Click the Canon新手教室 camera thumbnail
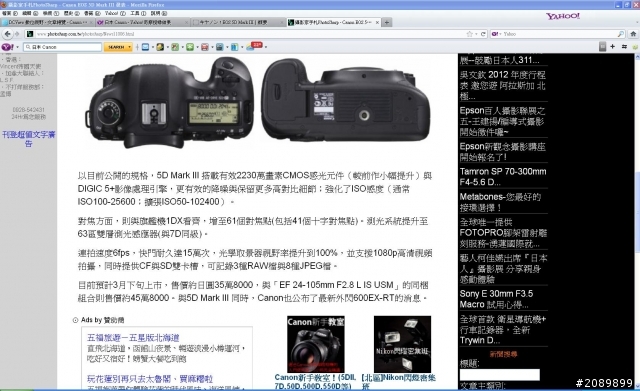 tap(316, 344)
